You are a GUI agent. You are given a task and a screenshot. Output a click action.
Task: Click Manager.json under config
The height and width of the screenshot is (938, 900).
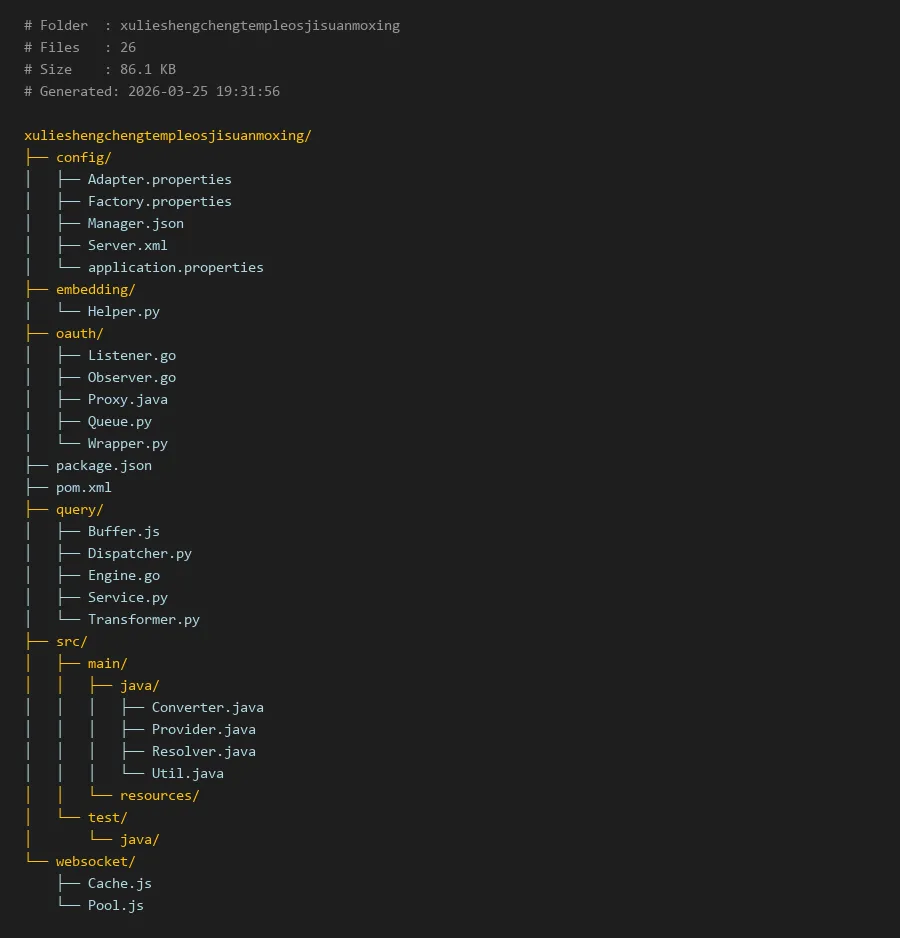click(x=135, y=223)
